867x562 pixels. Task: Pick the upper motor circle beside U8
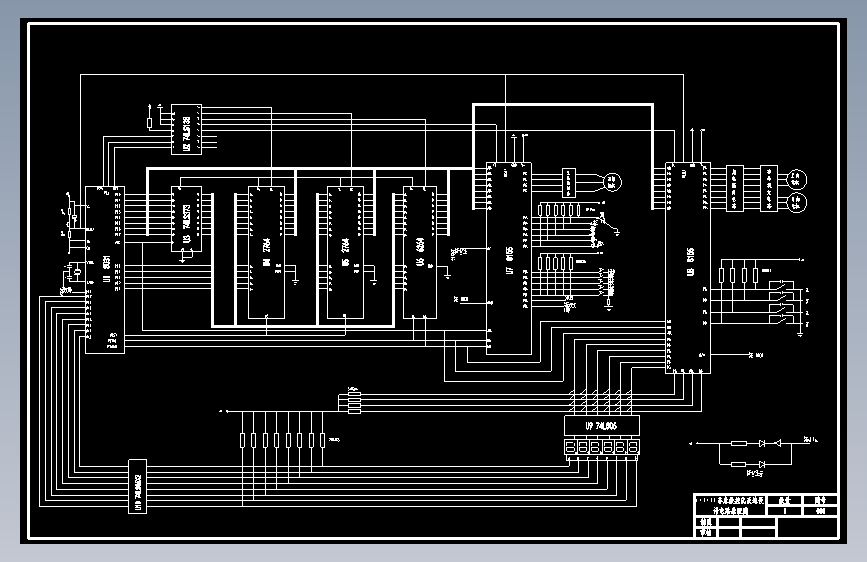796,179
